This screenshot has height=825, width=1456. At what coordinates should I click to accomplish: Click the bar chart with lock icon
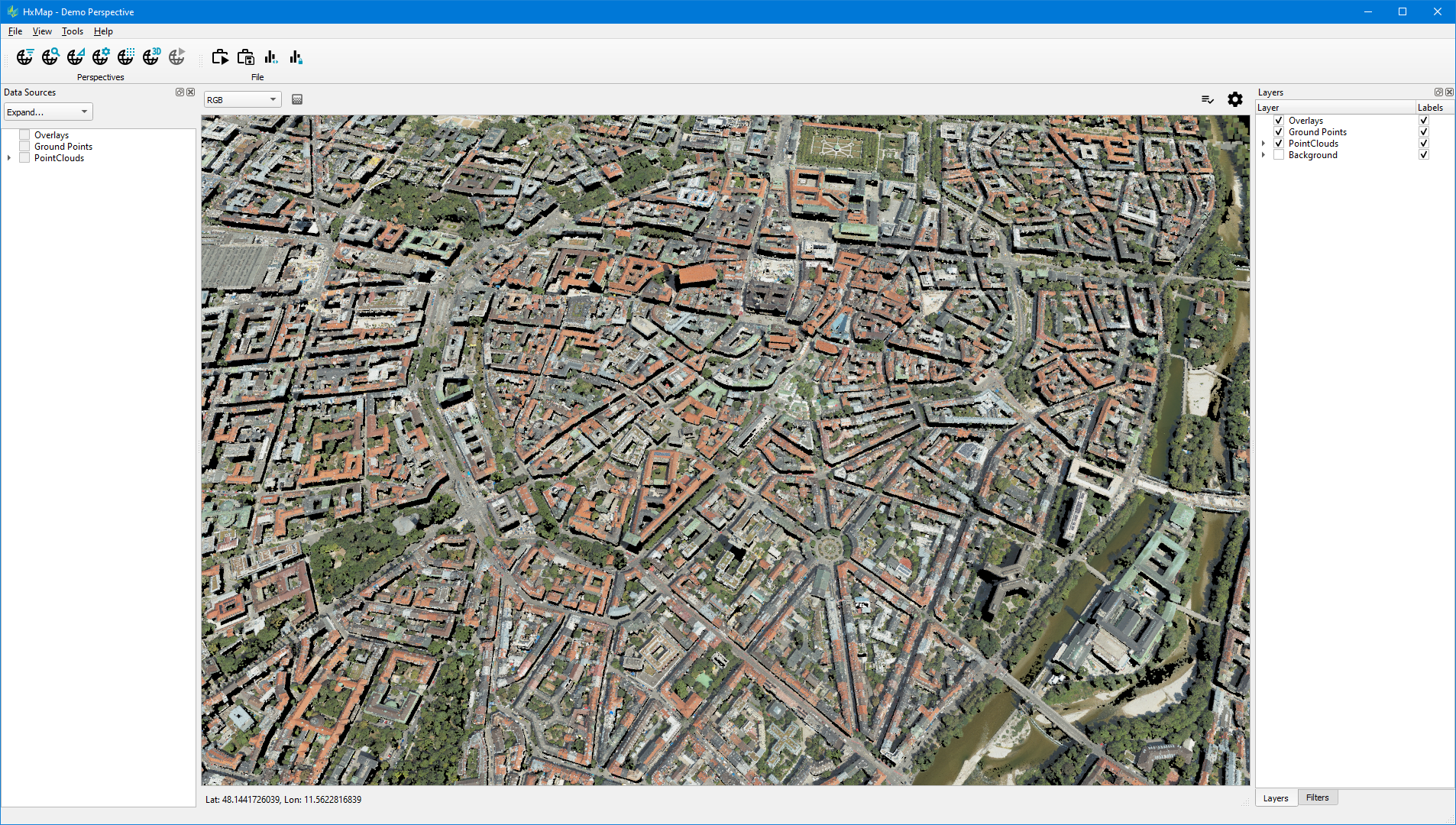click(296, 57)
